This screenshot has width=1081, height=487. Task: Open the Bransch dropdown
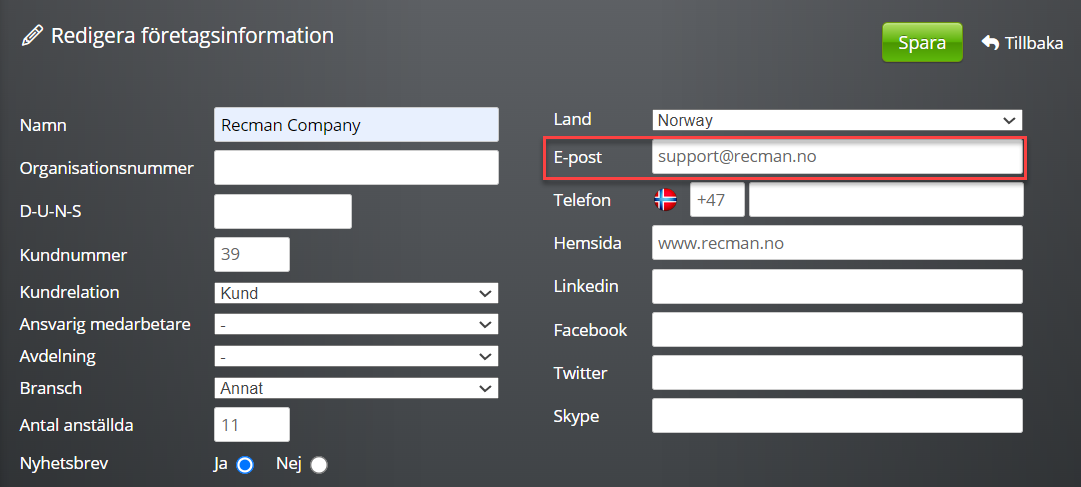click(356, 388)
